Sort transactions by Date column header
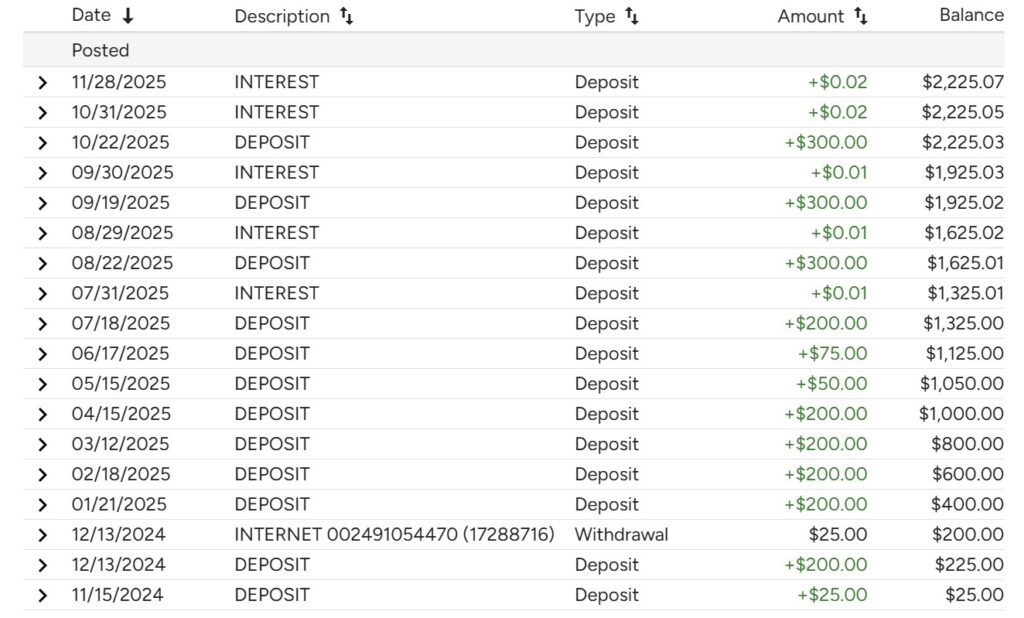This screenshot has width=1024, height=618. point(91,16)
